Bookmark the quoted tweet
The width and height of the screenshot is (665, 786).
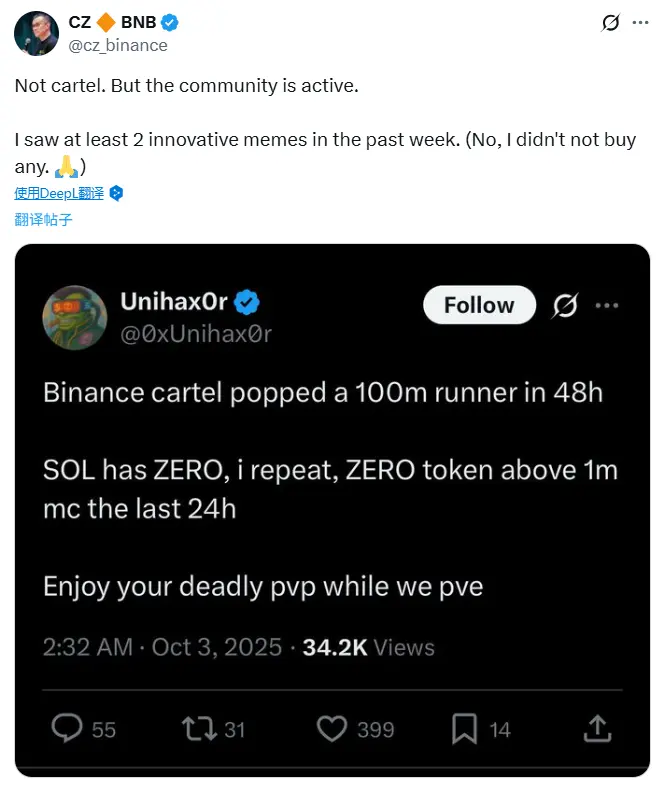(x=465, y=729)
